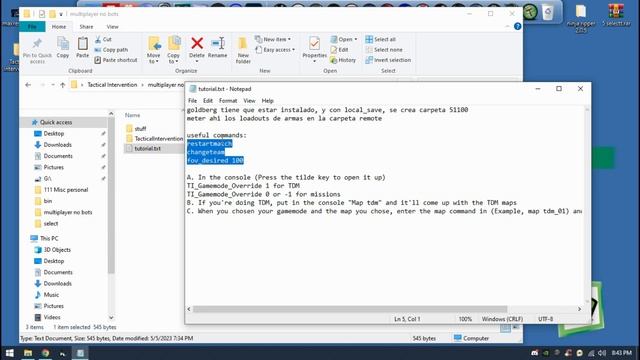The height and width of the screenshot is (360, 640).
Task: Click Notepad horizontal scrollbar thumb
Action: (350, 309)
